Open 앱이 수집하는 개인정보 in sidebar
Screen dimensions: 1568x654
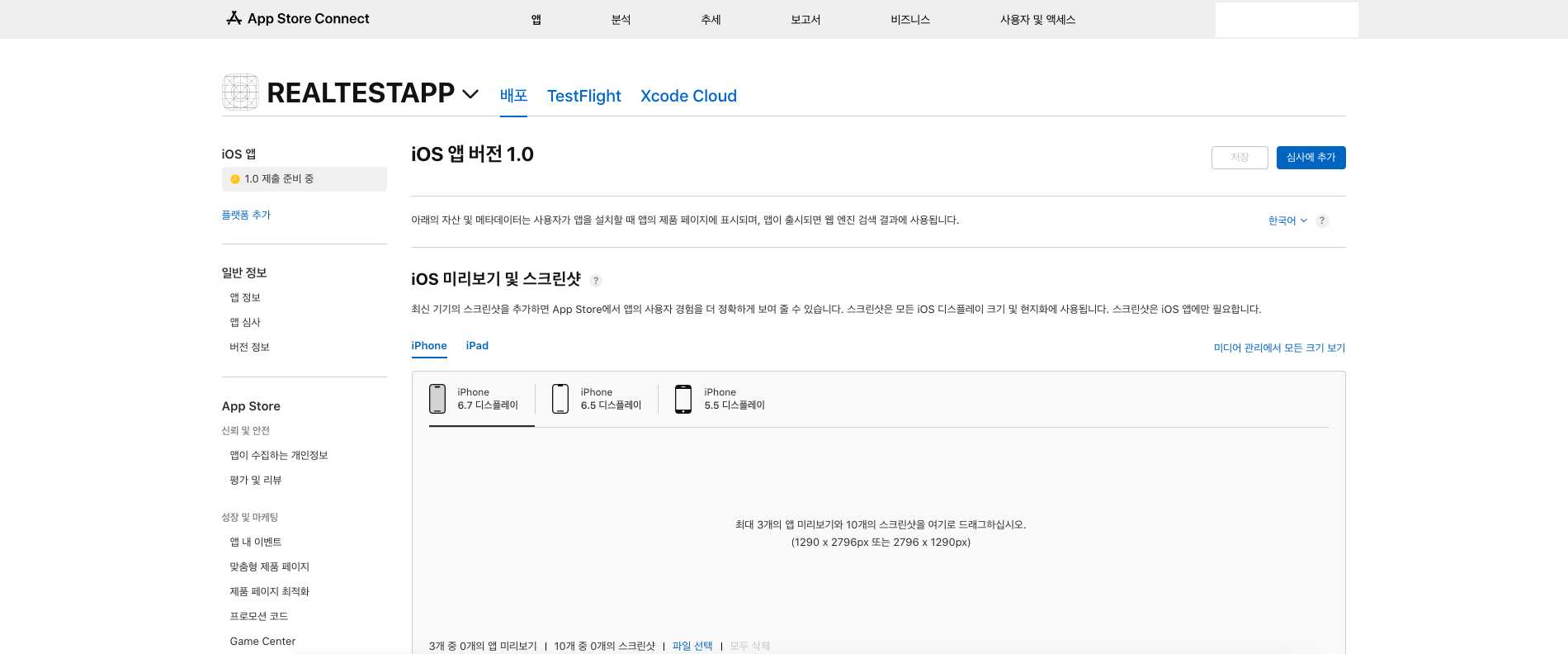[279, 455]
